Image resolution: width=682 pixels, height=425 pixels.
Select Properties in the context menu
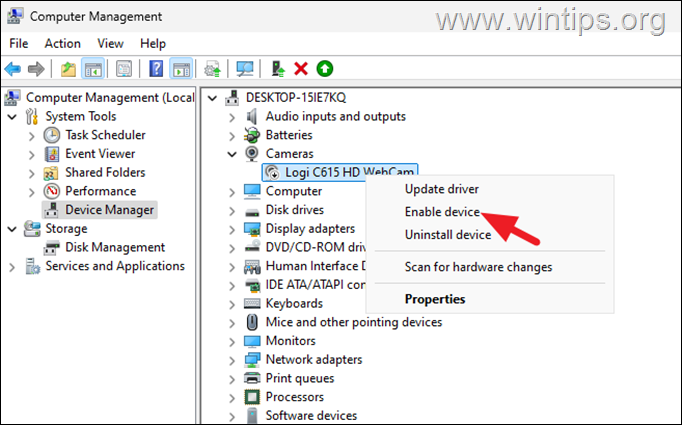pyautogui.click(x=435, y=299)
